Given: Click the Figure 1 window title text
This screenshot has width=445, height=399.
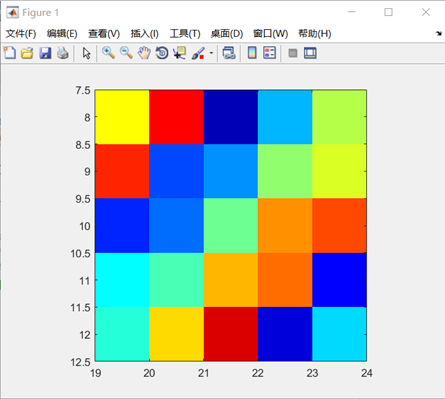Looking at the screenshot, I should point(41,13).
